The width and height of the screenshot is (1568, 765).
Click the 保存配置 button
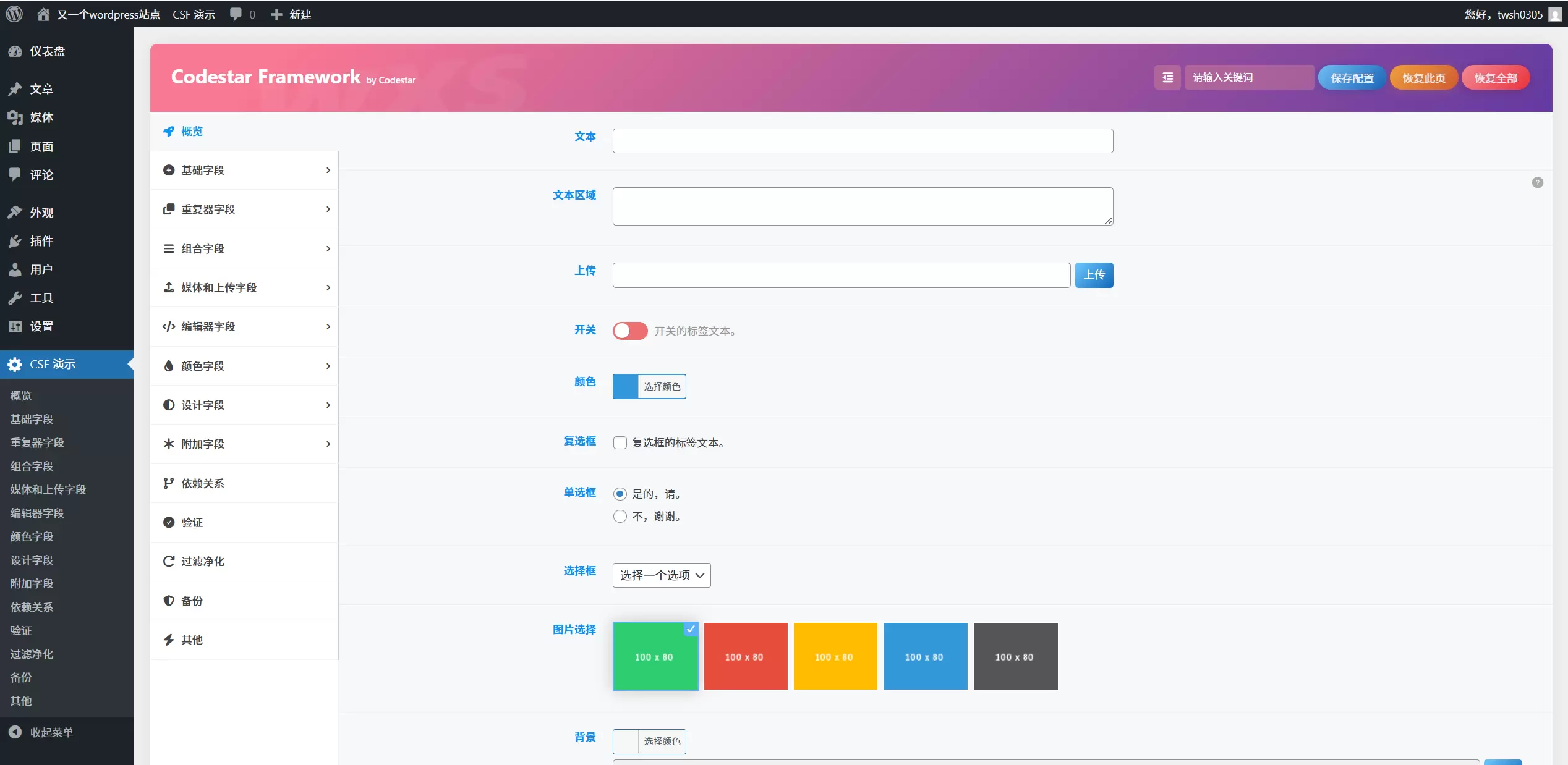click(1352, 78)
